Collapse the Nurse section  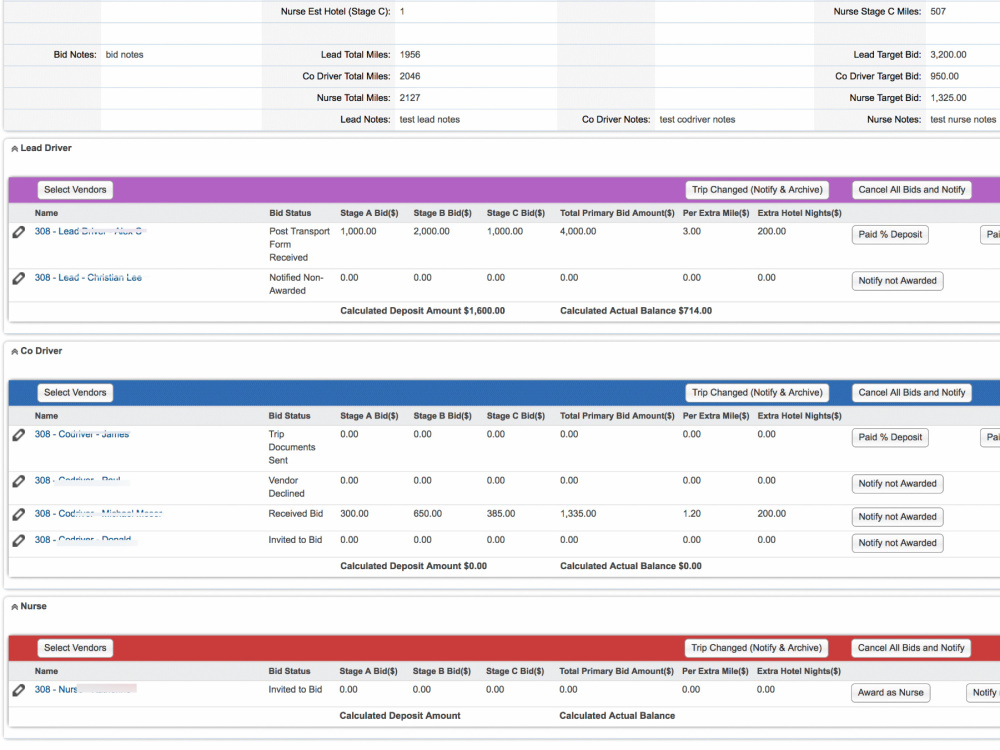click(15, 607)
